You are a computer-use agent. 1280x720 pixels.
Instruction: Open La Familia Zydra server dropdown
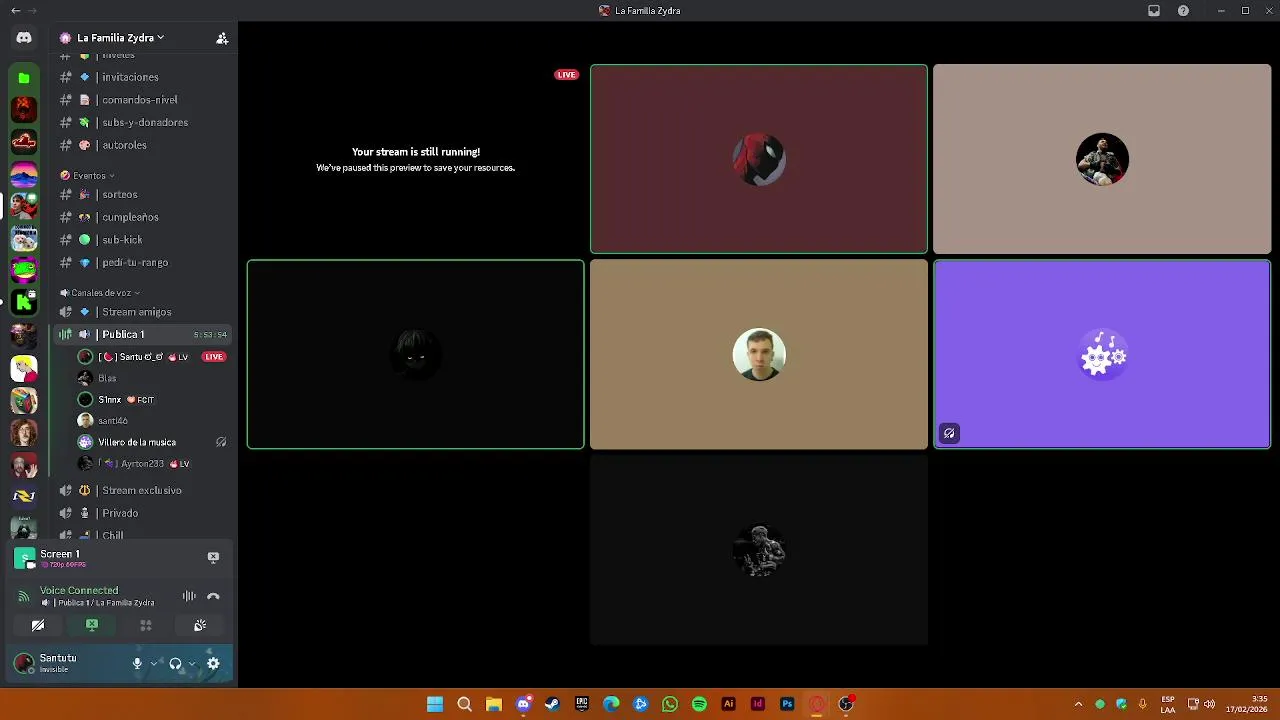pyautogui.click(x=120, y=38)
